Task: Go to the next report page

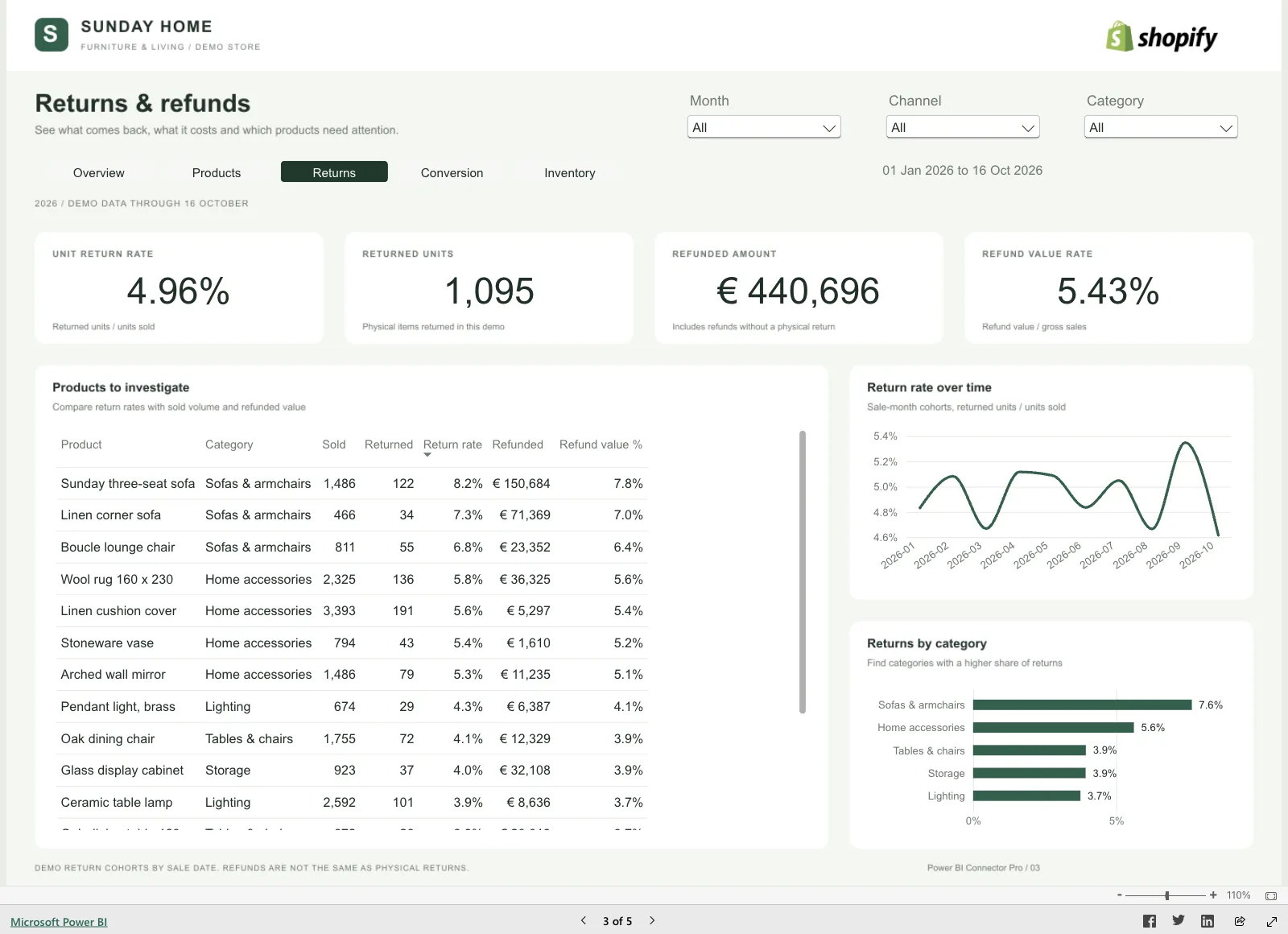Action: (652, 920)
